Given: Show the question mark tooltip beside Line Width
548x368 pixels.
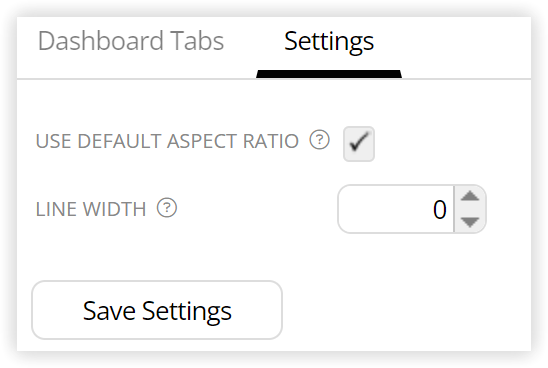Looking at the screenshot, I should [x=167, y=208].
